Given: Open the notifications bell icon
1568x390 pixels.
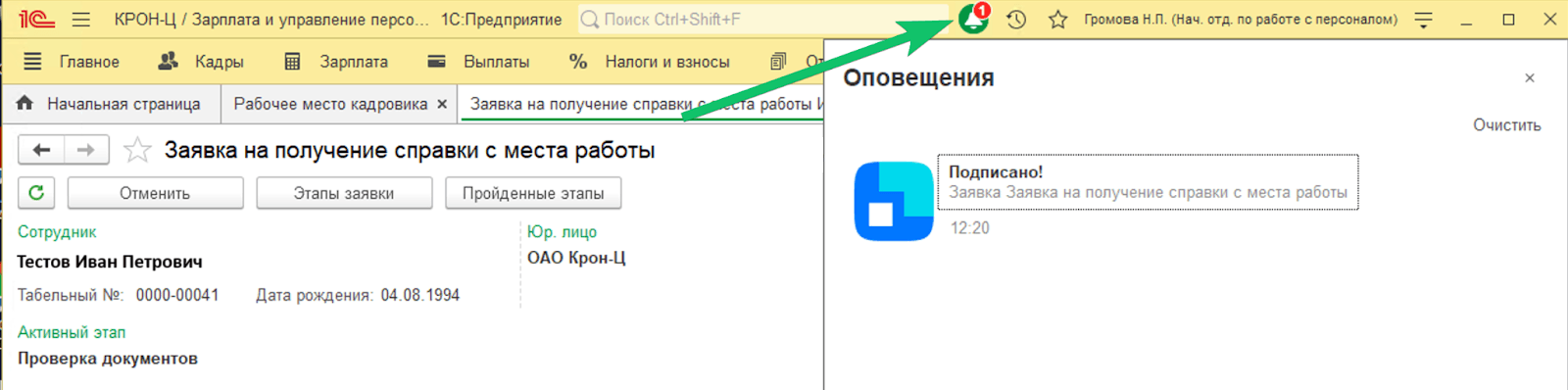Looking at the screenshot, I should click(x=973, y=19).
